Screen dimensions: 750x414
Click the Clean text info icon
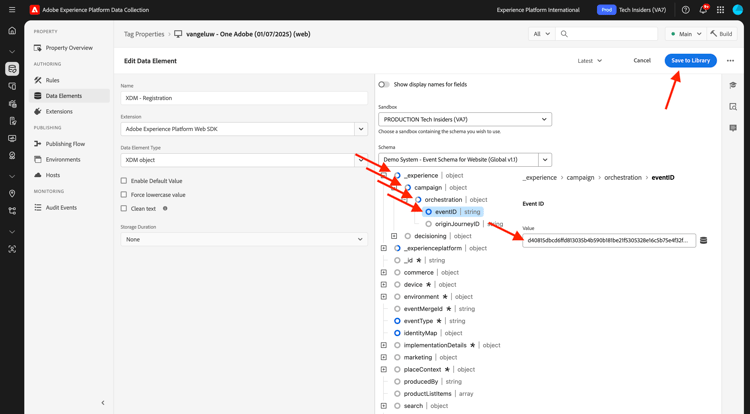tap(165, 208)
